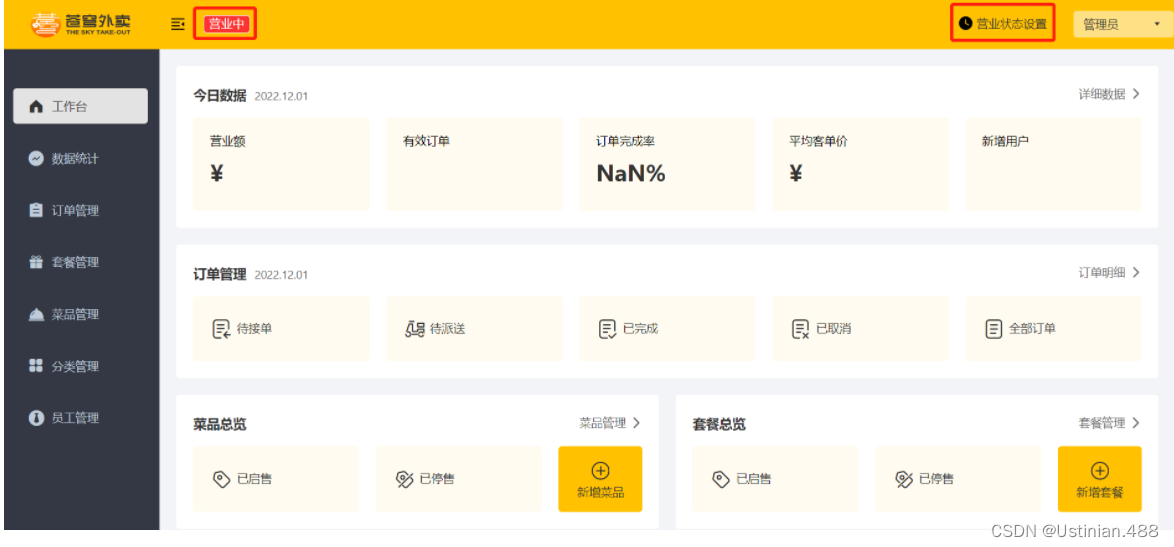Image resolution: width=1174 pixels, height=547 pixels.
Task: Click the Sky Take-Out logo
Action: (82, 24)
